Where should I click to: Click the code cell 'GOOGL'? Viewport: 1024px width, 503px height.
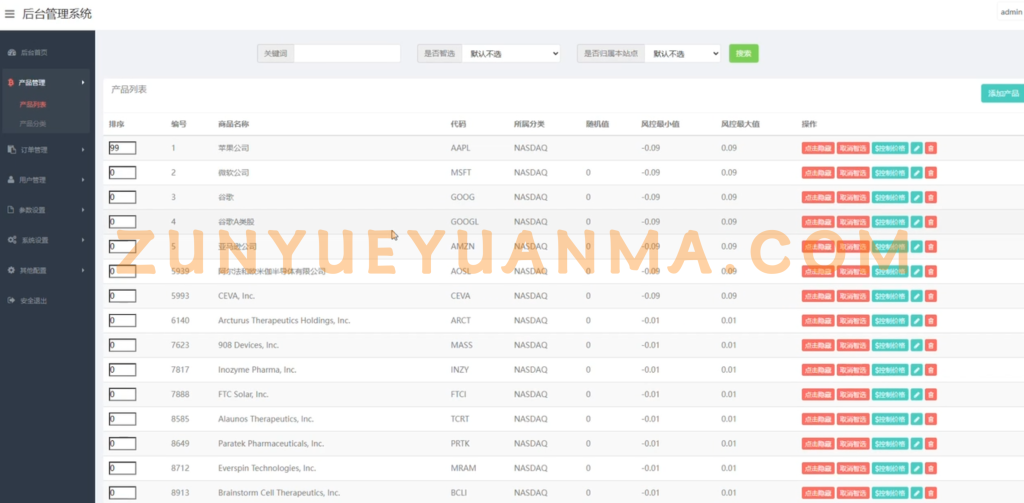tap(464, 222)
